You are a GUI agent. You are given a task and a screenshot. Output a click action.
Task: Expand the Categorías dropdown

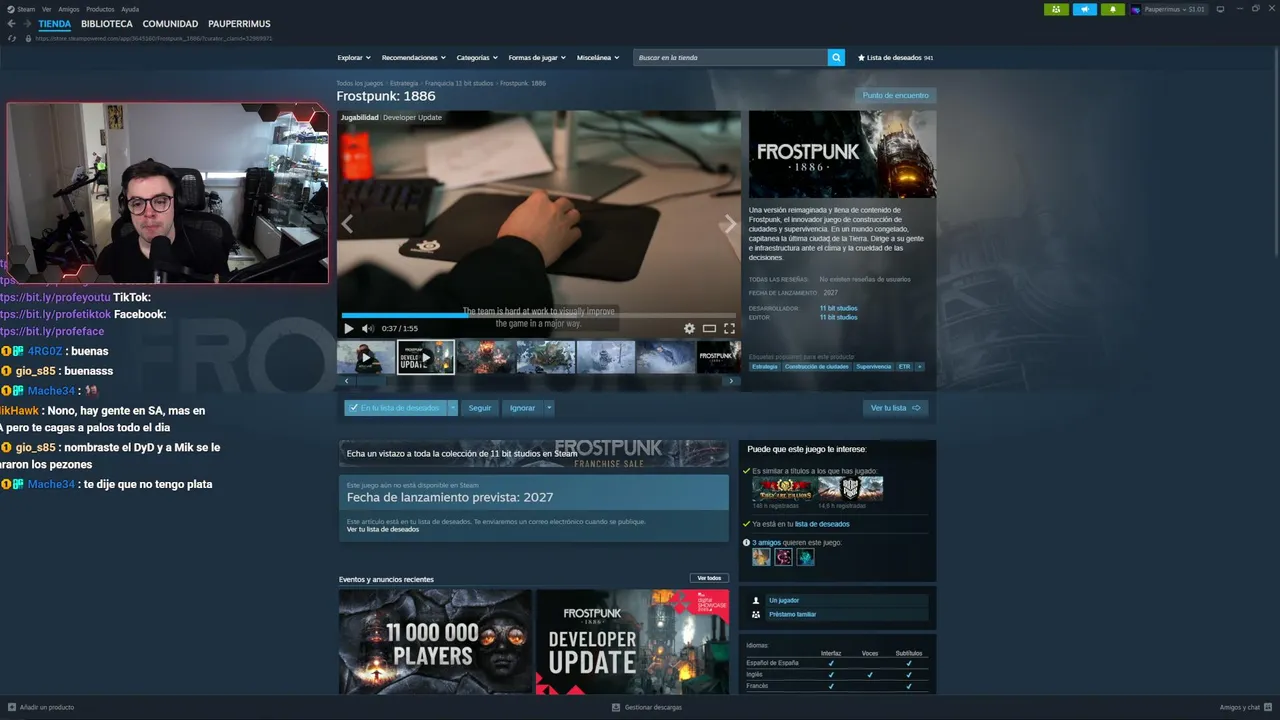tap(476, 58)
